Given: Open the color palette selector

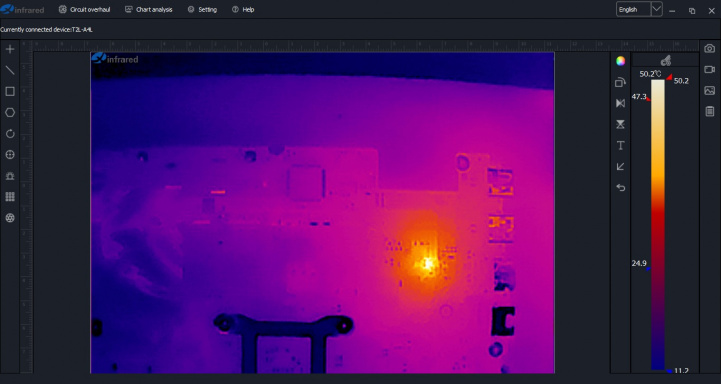Looking at the screenshot, I should coord(620,61).
